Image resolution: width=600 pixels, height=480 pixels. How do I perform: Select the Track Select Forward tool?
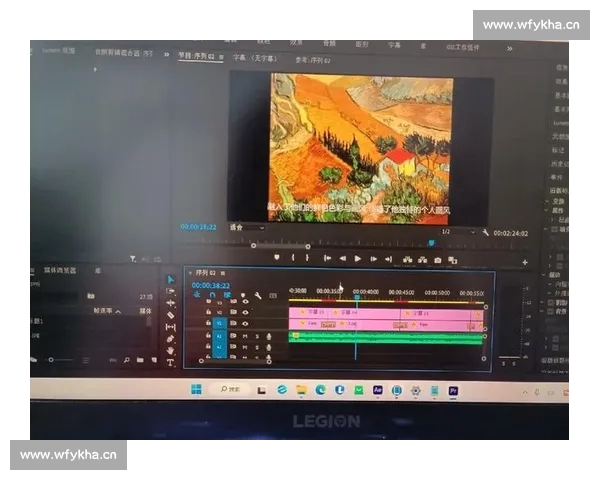tap(171, 291)
